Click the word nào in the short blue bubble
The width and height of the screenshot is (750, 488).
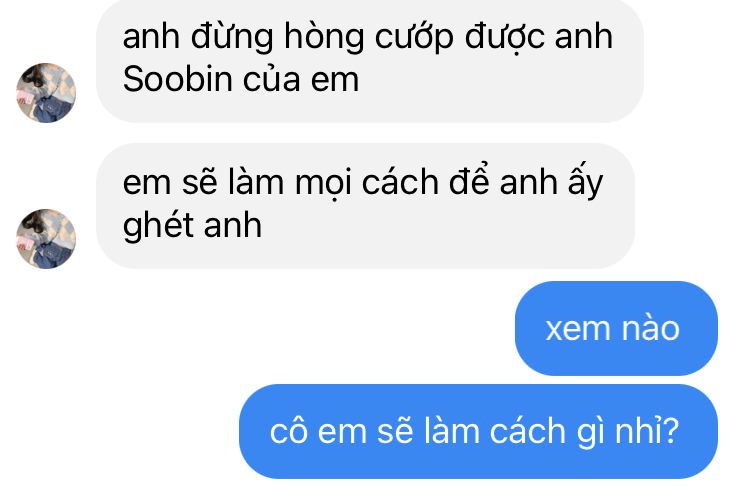[x=650, y=328]
